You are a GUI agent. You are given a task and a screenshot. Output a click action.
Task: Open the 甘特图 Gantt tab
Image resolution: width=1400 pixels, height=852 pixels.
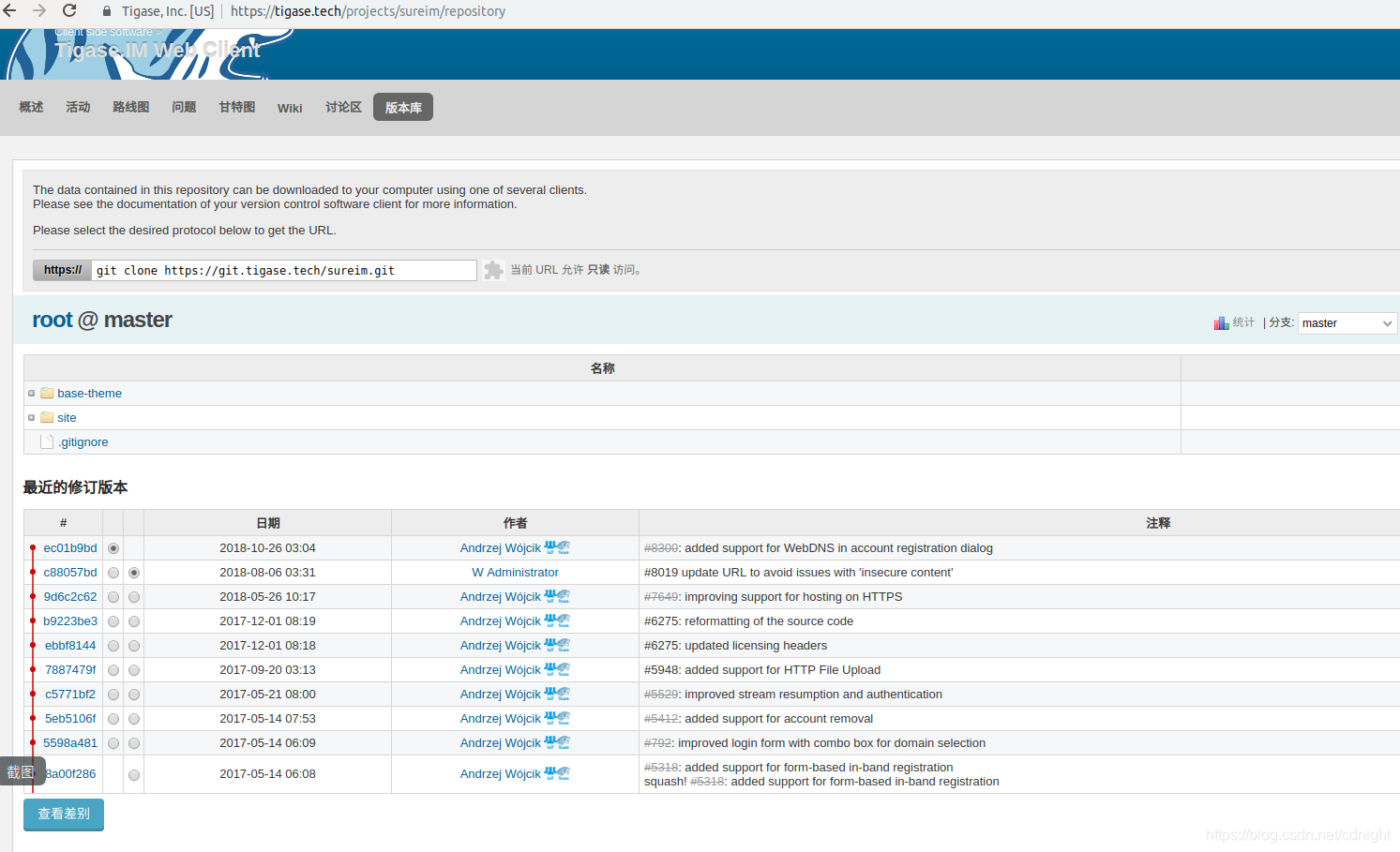[x=237, y=107]
